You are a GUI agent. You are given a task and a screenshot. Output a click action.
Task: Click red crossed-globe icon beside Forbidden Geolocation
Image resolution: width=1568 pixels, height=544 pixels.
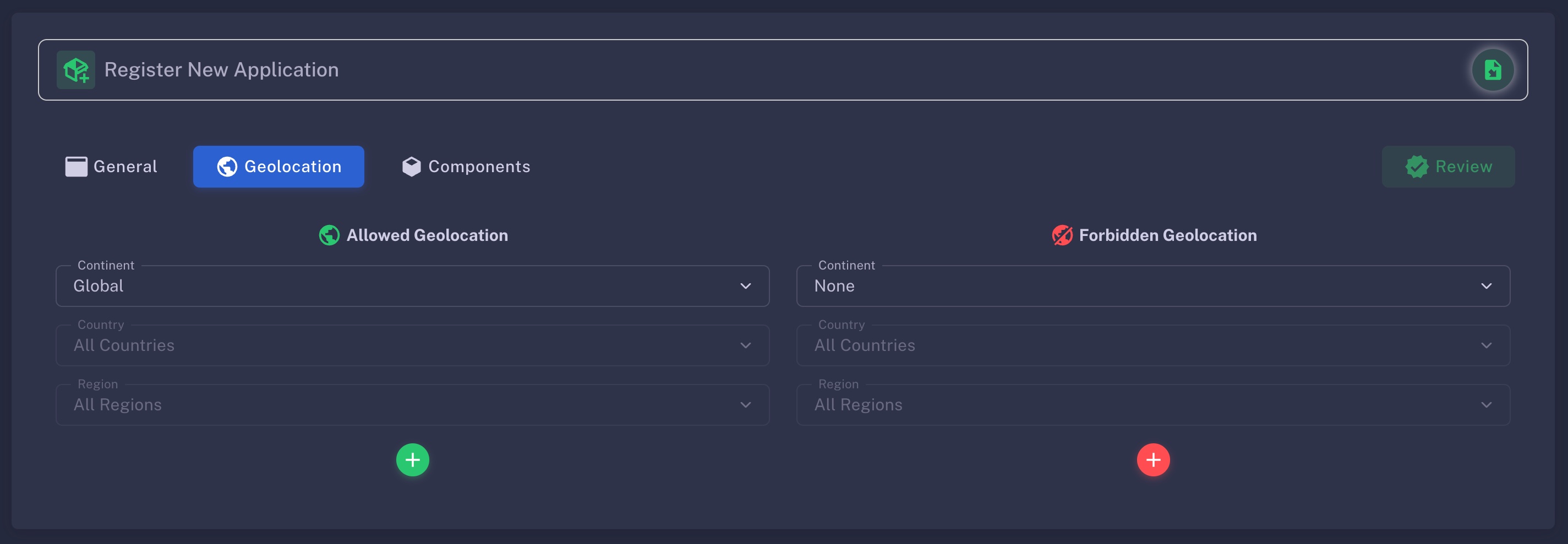[x=1062, y=235]
